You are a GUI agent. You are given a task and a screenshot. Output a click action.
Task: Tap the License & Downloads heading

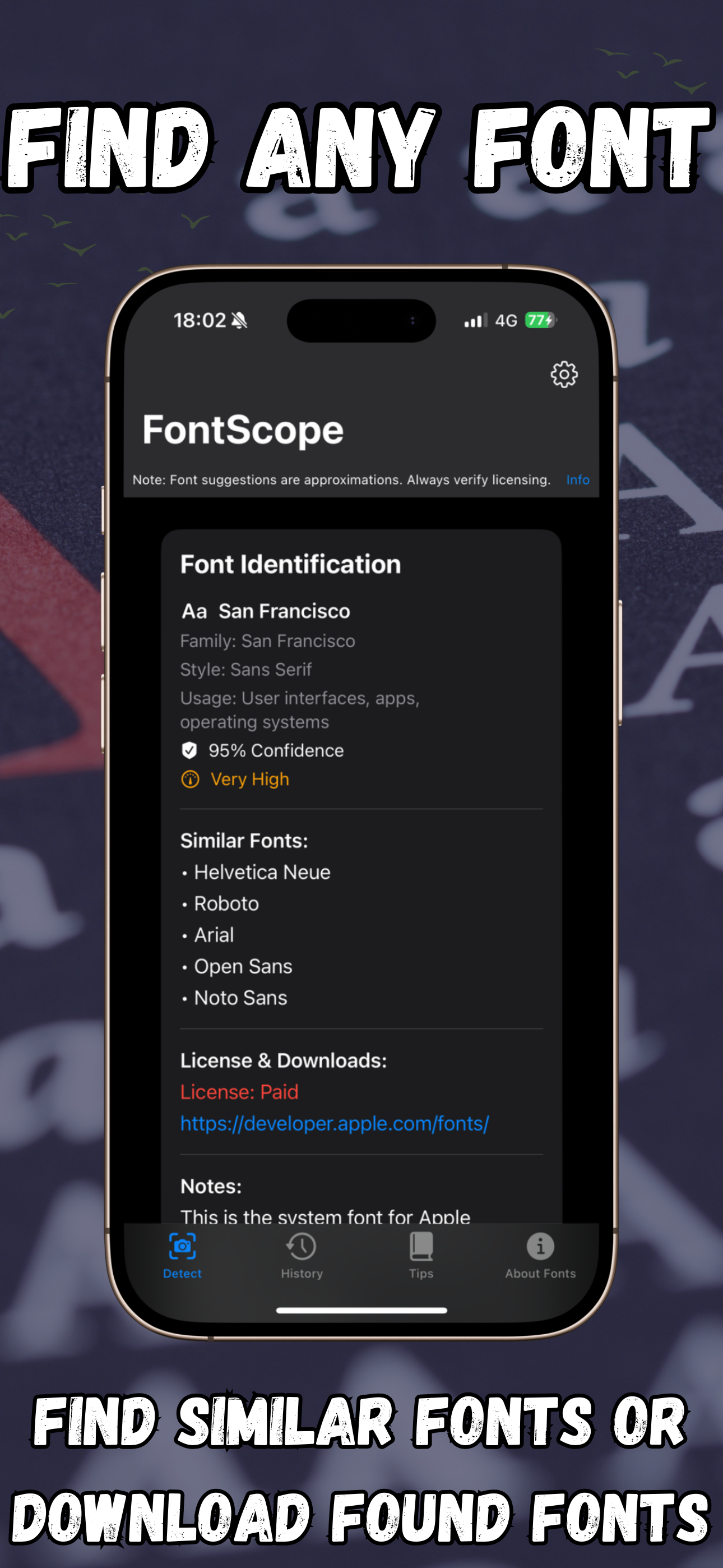point(284,1060)
